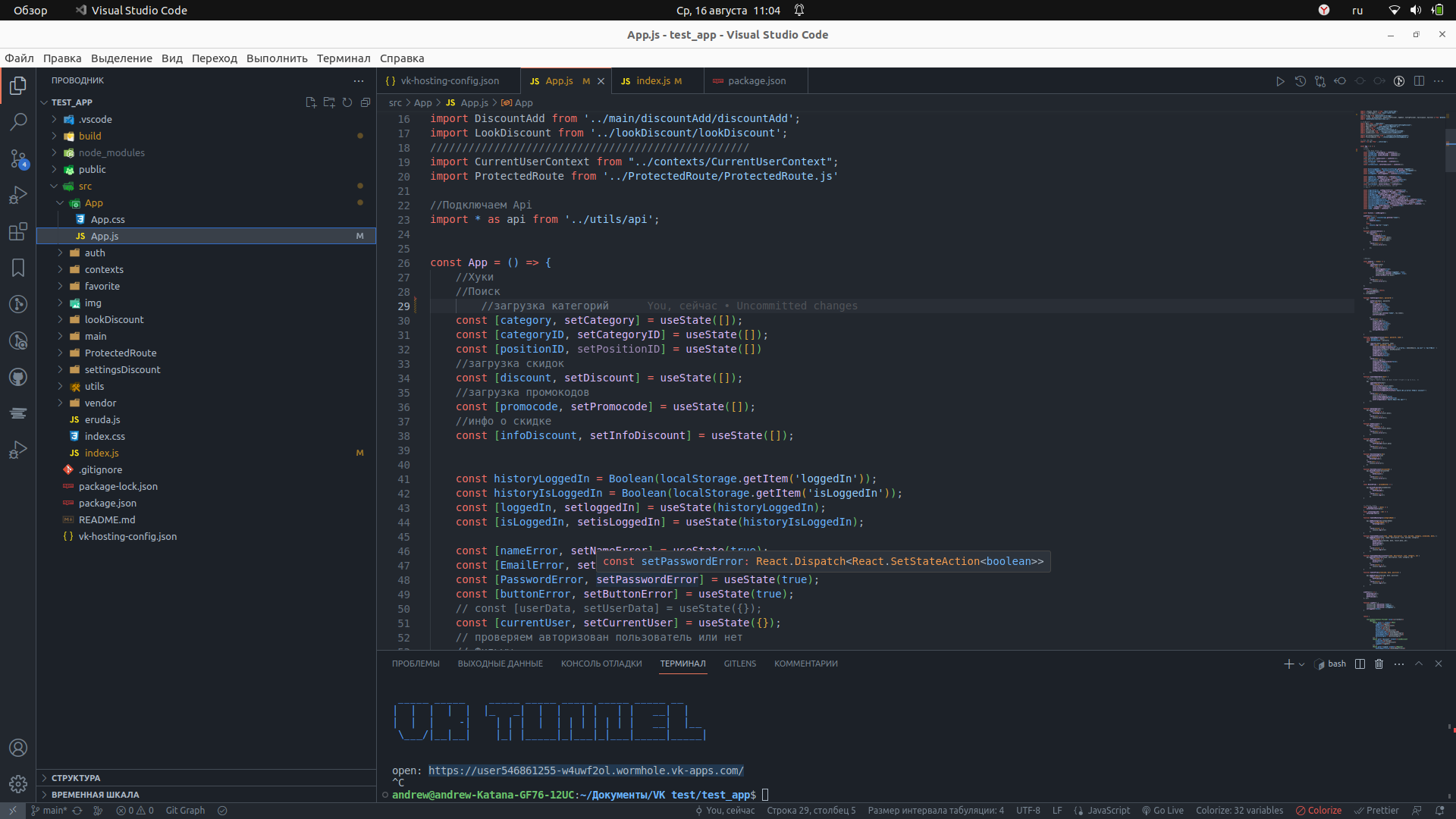
Task: Click the UTF-8 encoding status button
Action: click(x=1028, y=810)
